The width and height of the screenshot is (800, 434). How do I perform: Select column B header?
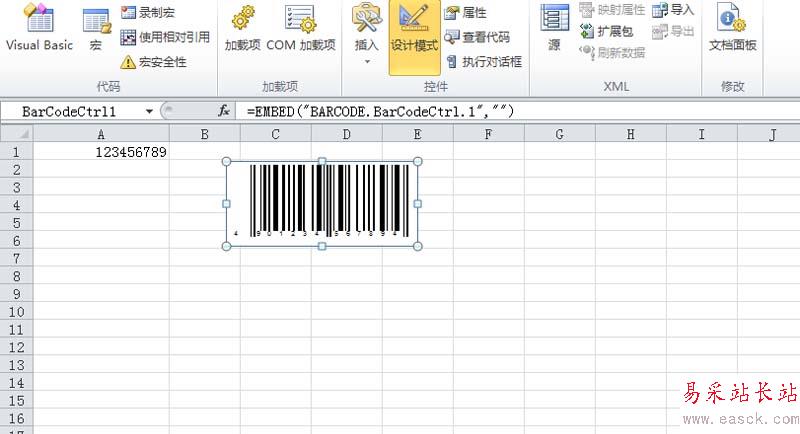pos(205,134)
